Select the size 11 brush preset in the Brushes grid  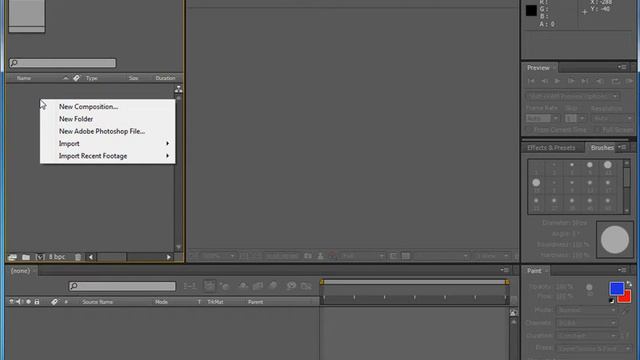608,167
